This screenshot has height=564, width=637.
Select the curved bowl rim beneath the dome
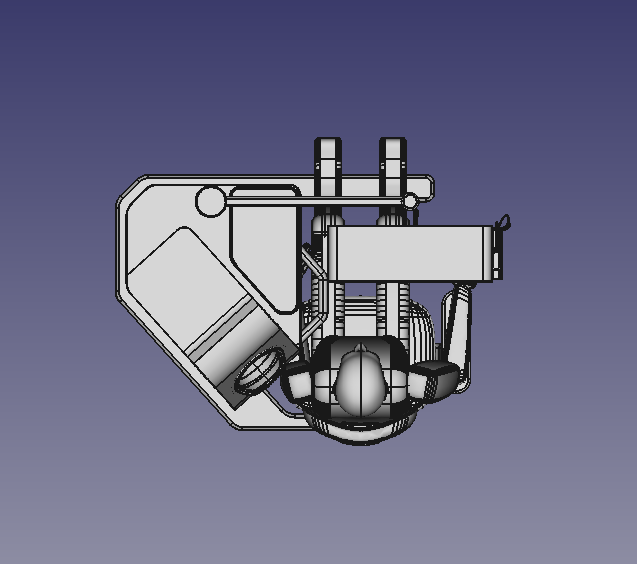point(358,433)
